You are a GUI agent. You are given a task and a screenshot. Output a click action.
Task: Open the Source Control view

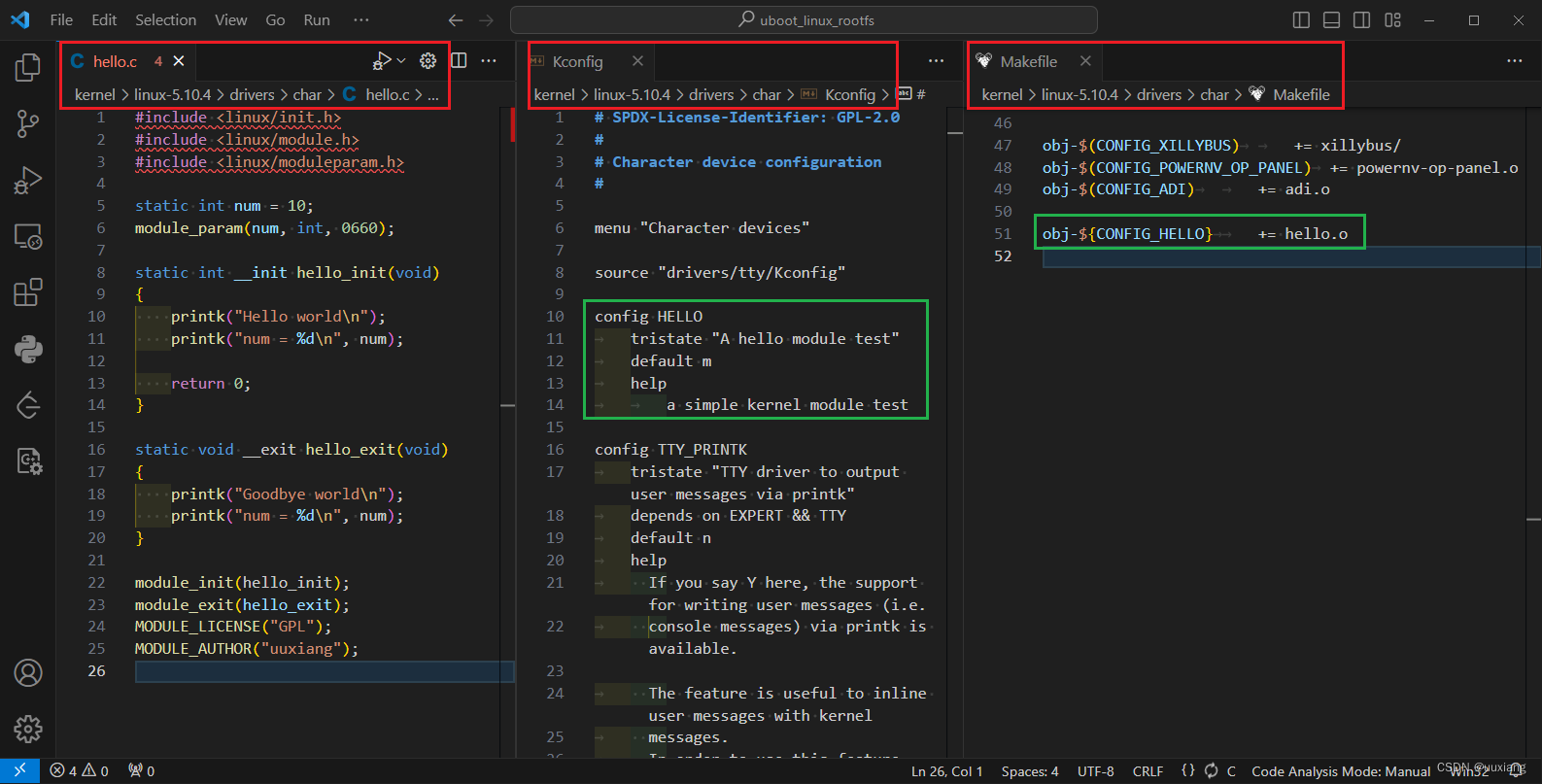tap(28, 123)
